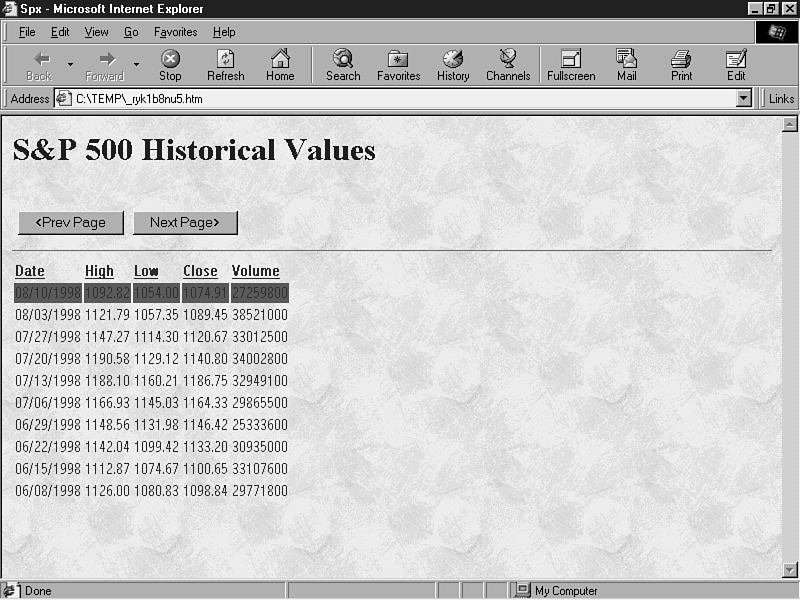Open the Back button history dropdown arrow
Viewport: 800px width, 600px height.
pos(70,65)
